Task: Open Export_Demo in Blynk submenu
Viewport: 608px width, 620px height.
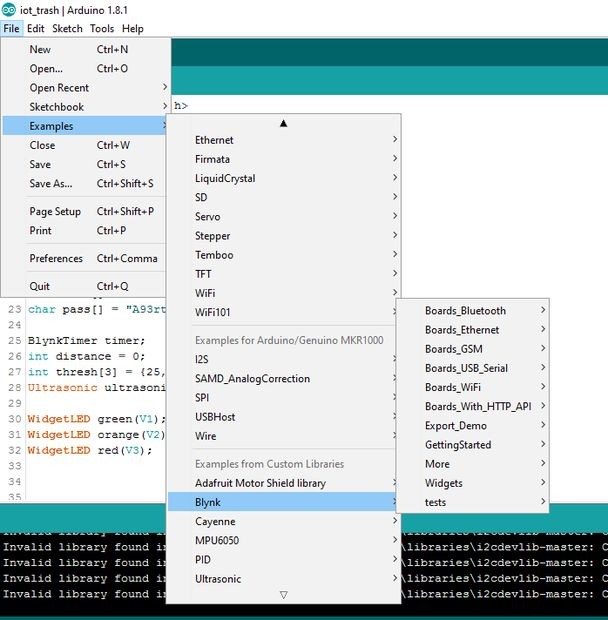Action: [473, 425]
